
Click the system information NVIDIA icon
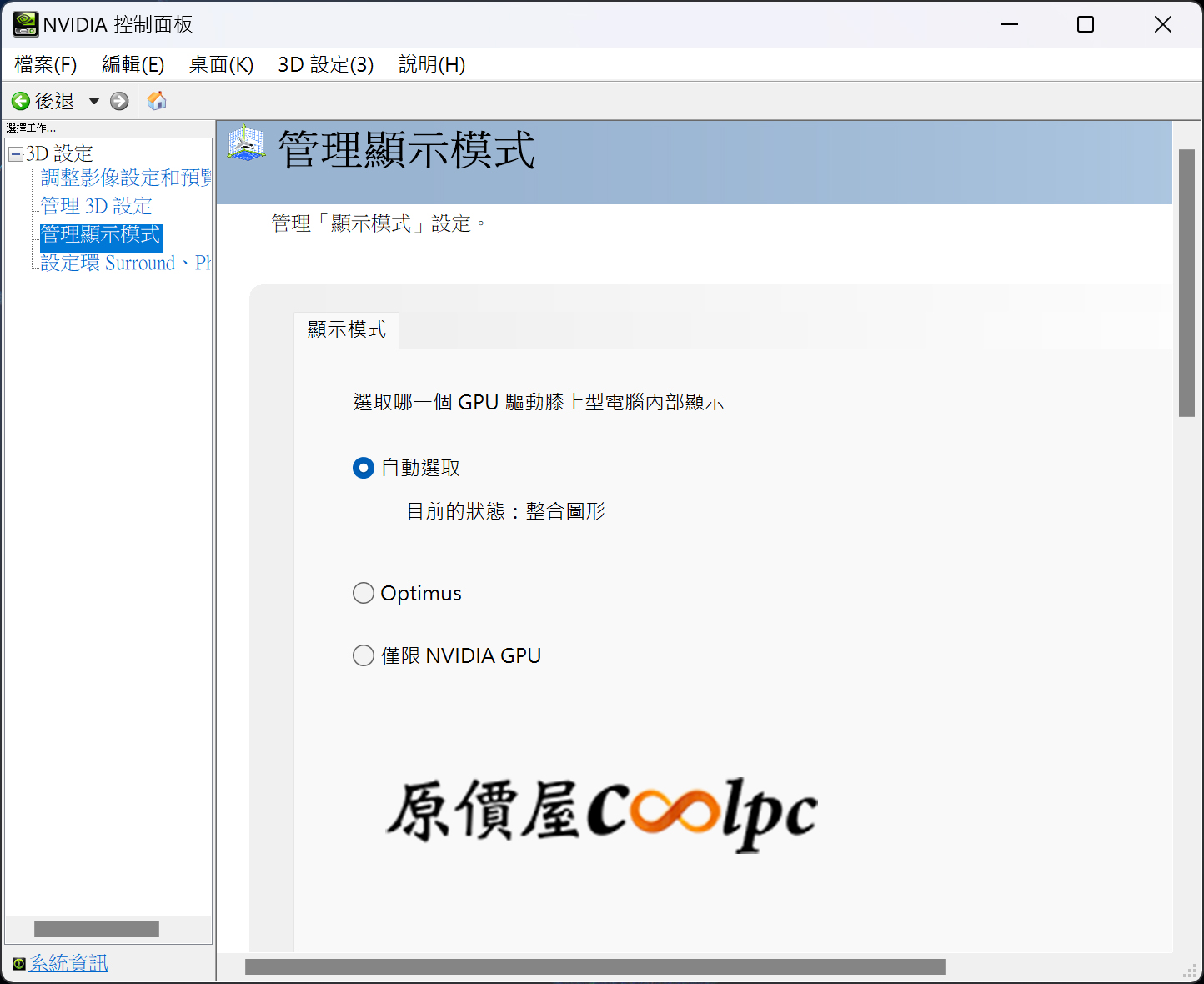click(19, 964)
